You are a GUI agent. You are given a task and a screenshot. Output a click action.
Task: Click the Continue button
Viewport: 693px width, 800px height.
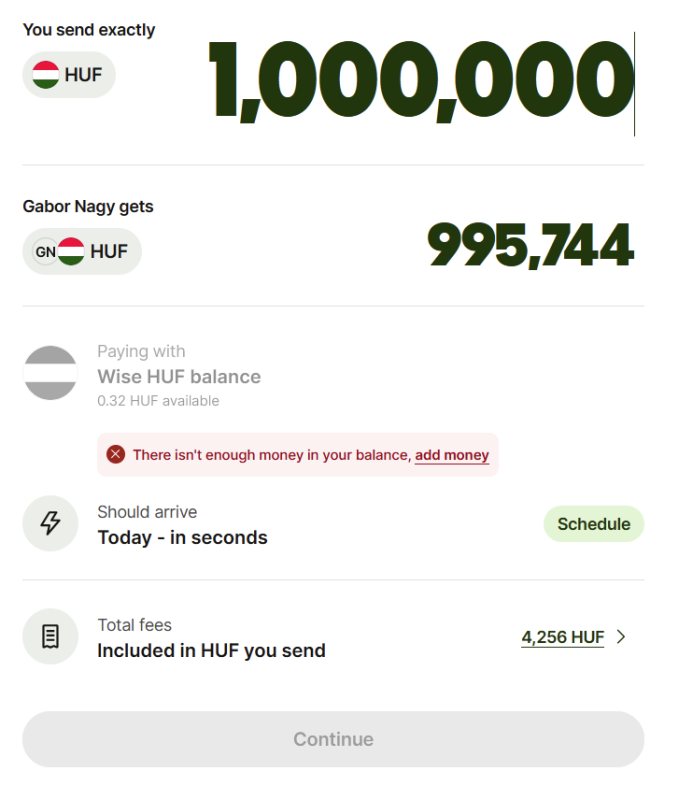pyautogui.click(x=333, y=739)
